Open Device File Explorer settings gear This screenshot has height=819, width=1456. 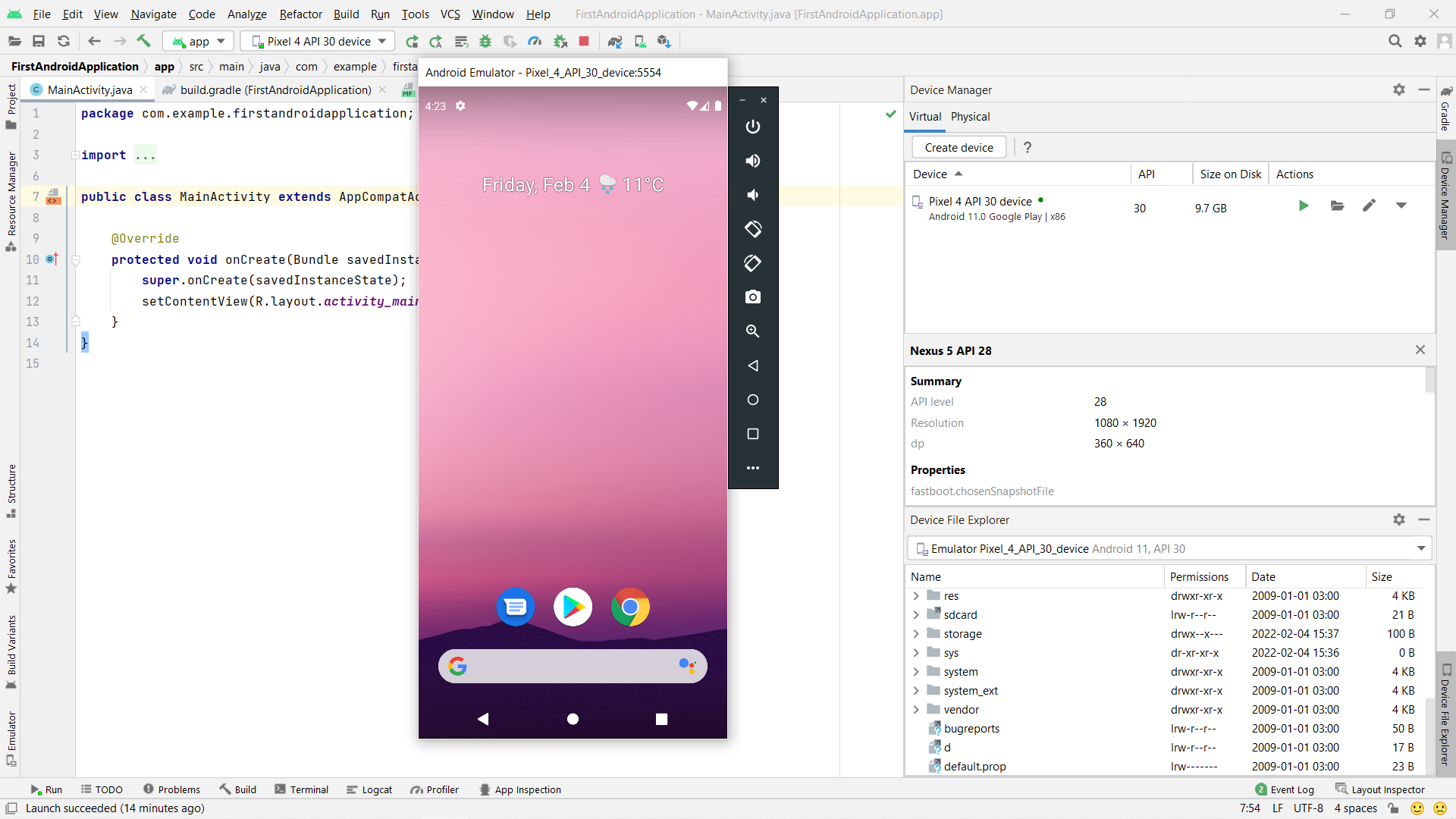coord(1399,519)
